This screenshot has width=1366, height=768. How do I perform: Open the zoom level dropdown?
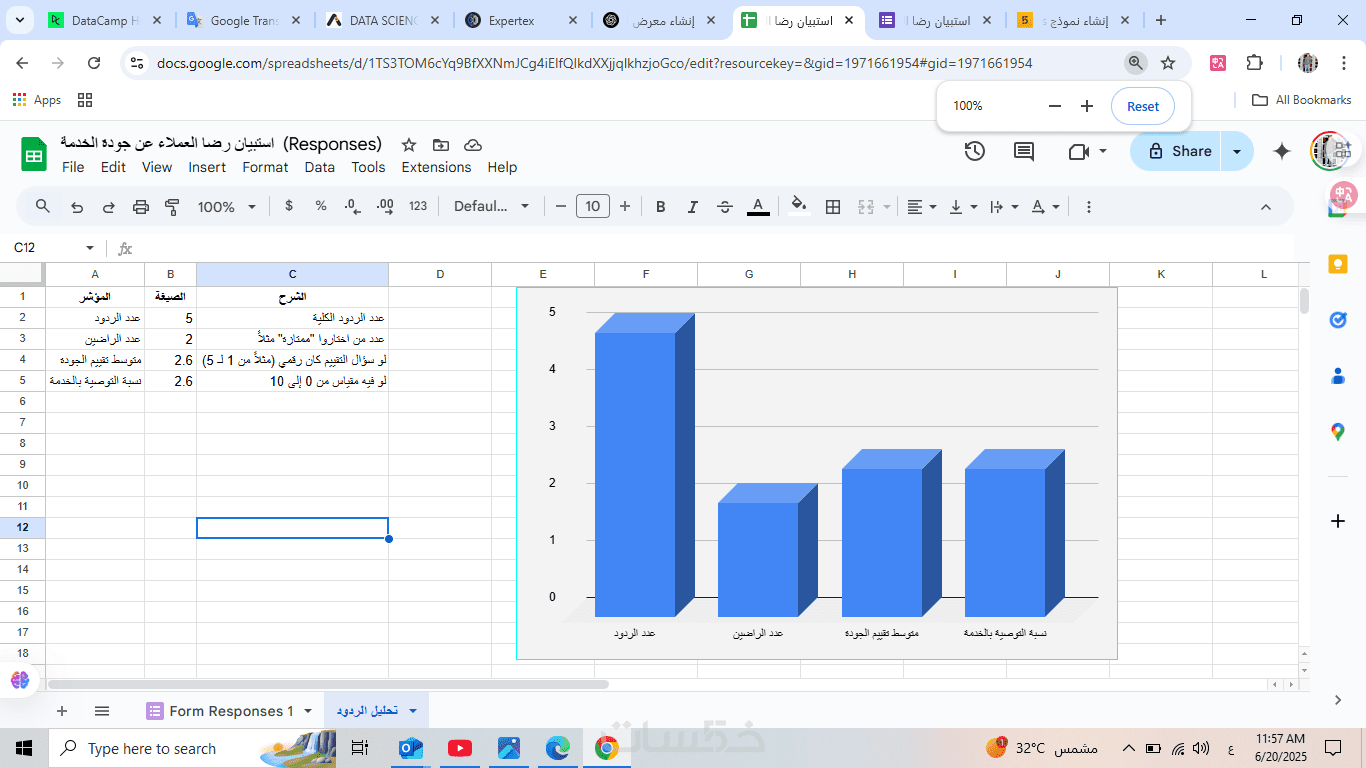pyautogui.click(x=227, y=207)
